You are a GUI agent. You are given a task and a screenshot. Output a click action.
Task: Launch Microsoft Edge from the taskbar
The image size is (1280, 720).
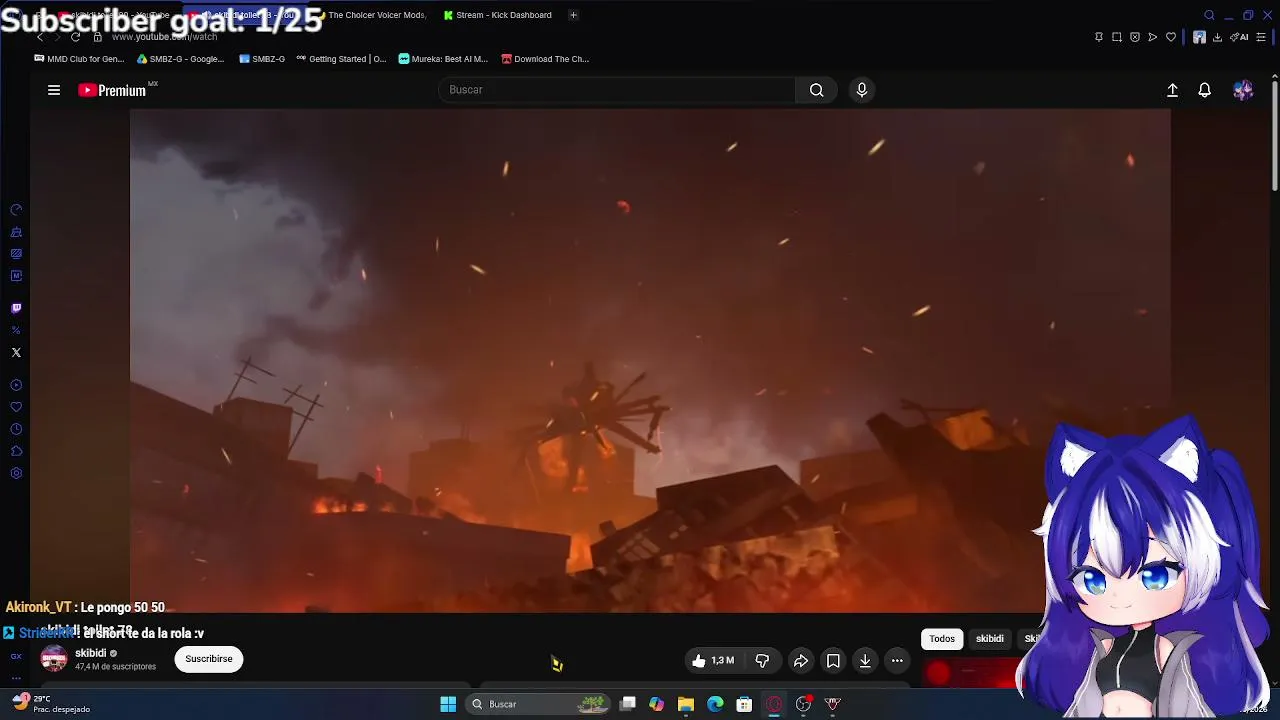(x=715, y=704)
